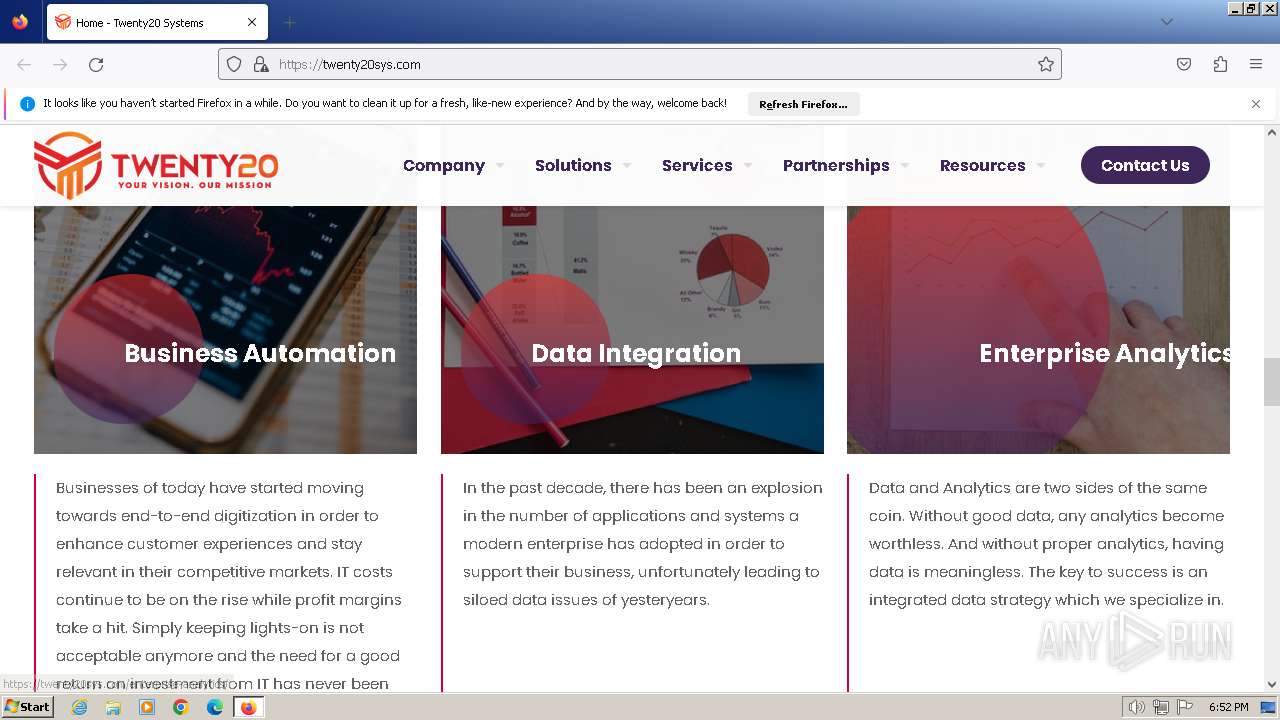Screen dimensions: 1280x720
Task: Open a new tab with plus button
Action: click(x=290, y=22)
